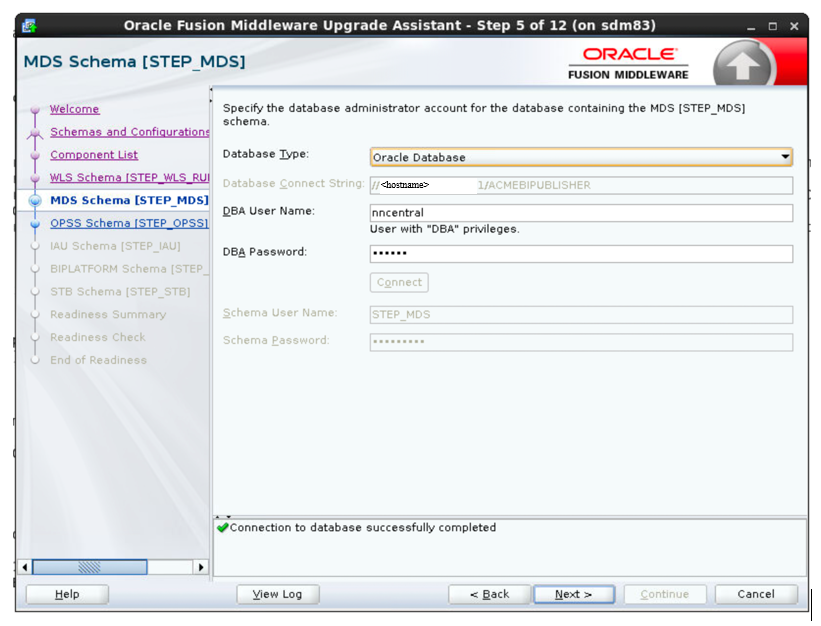Click the Upgrade Assistant window title icon

click(x=29, y=26)
